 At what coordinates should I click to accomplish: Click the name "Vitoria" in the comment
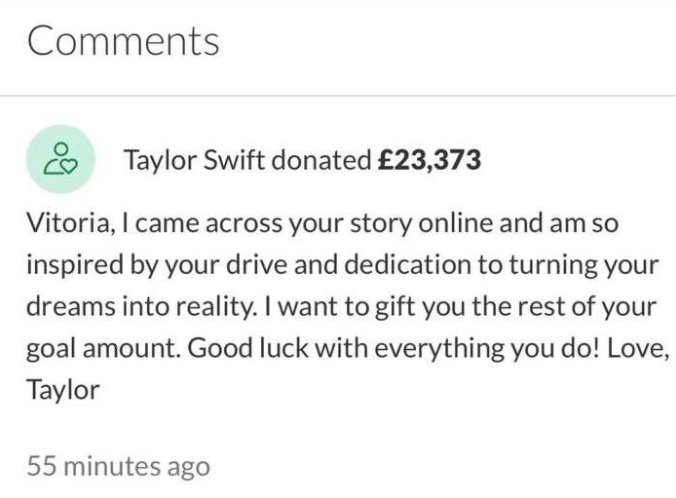pyautogui.click(x=63, y=224)
